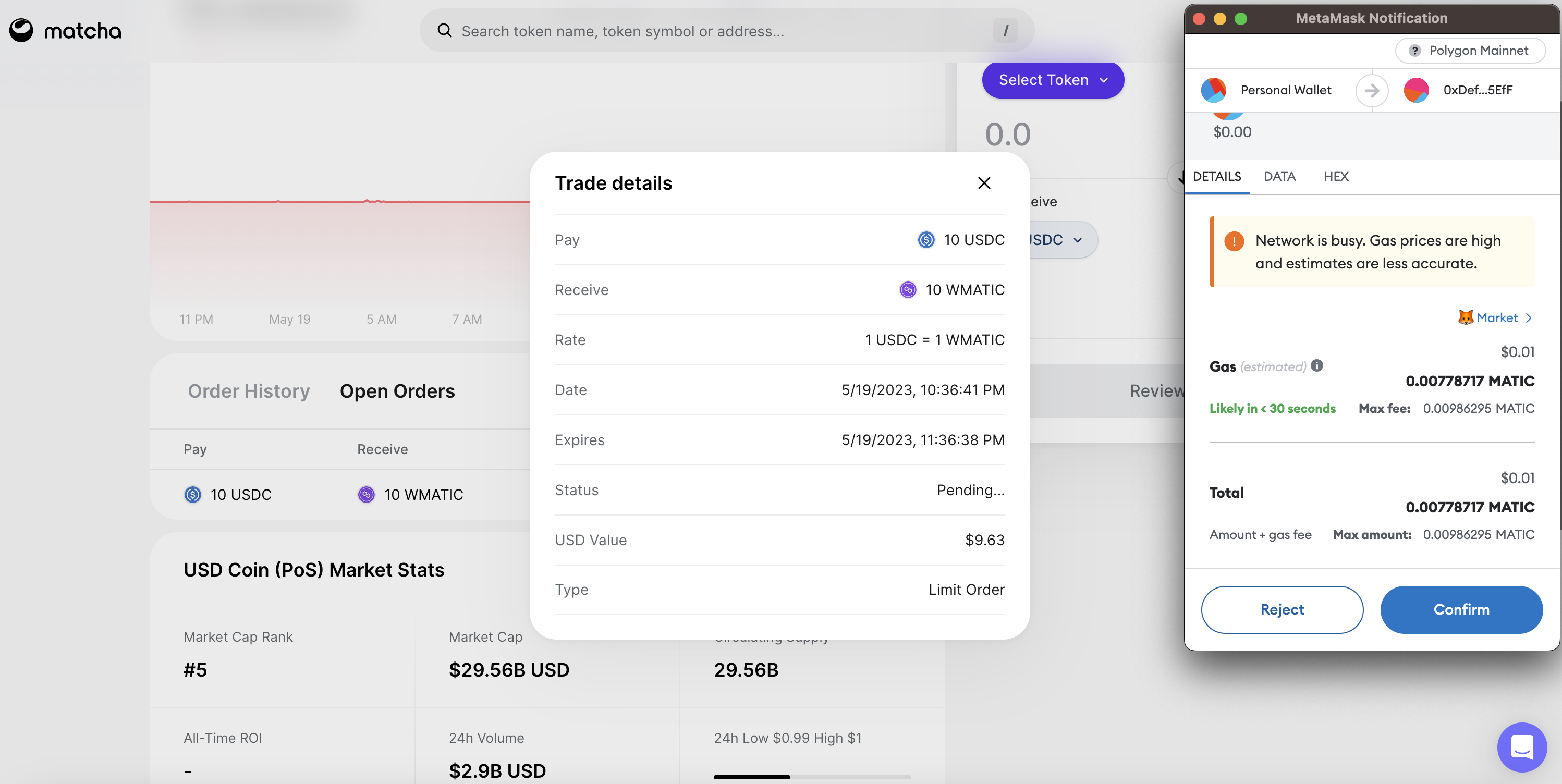Open the Polygon Mainnet network selector
The image size is (1562, 784).
1470,51
